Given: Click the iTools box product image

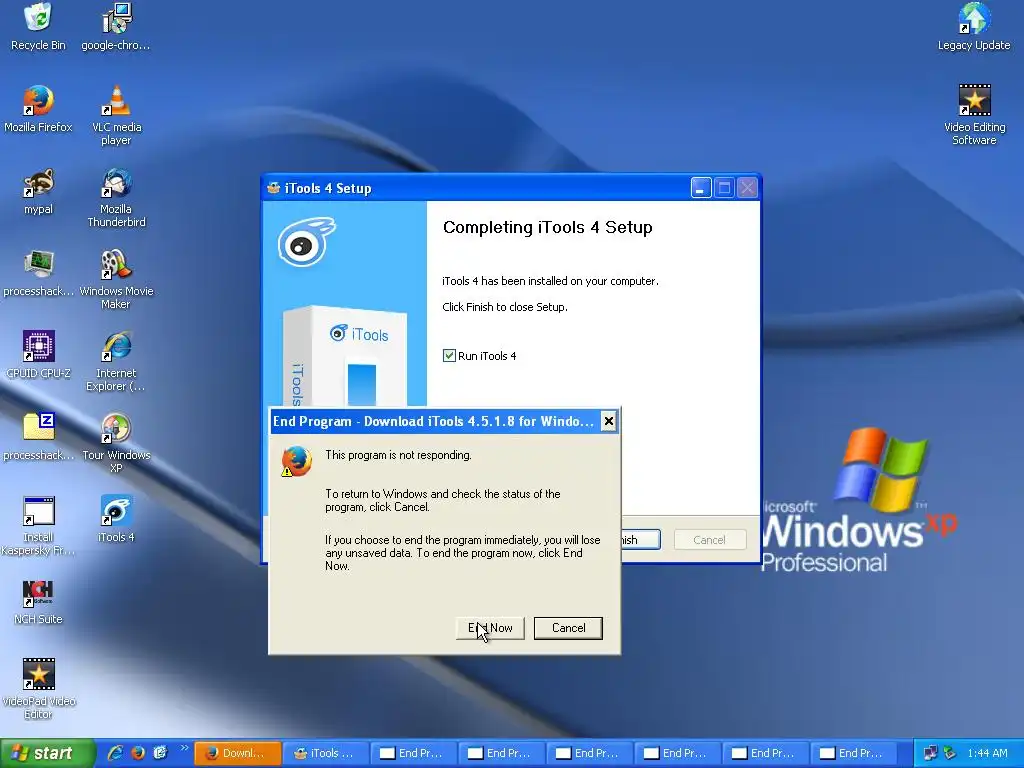Looking at the screenshot, I should point(345,356).
